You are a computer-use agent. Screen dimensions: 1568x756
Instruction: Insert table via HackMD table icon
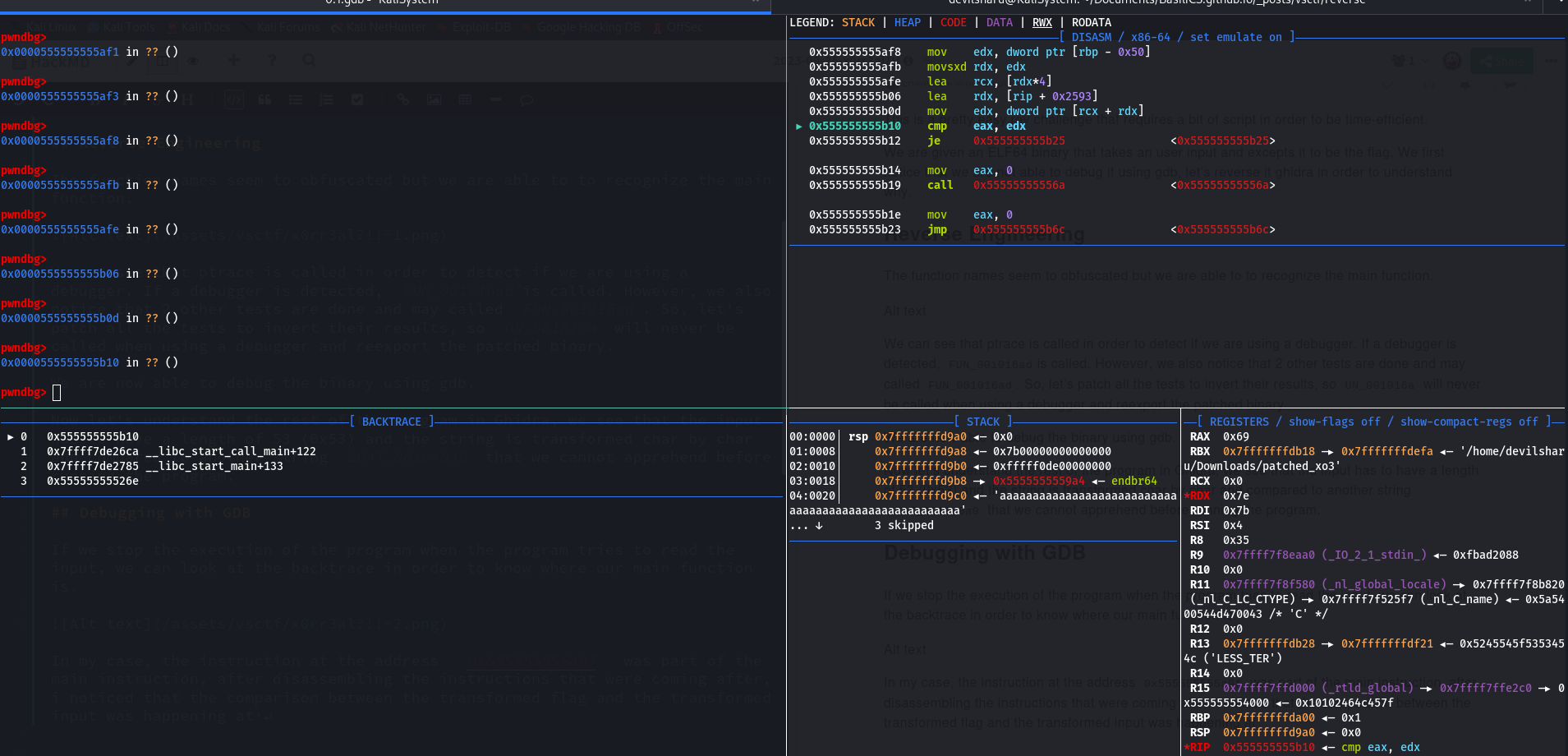[465, 100]
